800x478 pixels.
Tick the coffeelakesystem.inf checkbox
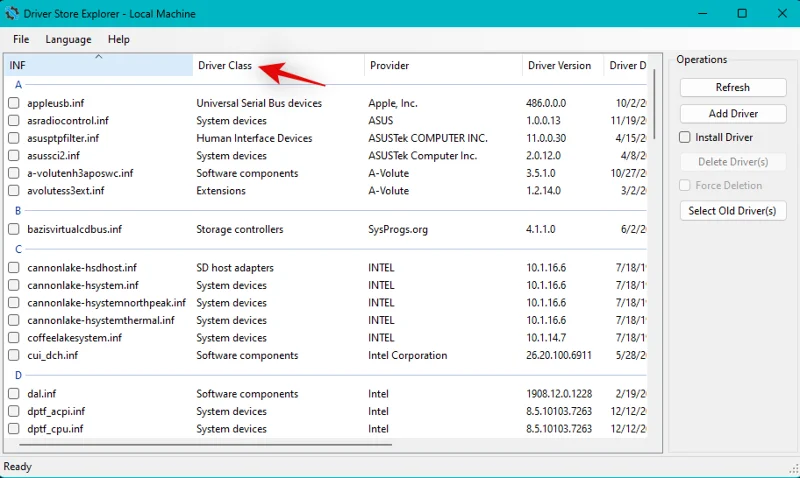(14, 338)
